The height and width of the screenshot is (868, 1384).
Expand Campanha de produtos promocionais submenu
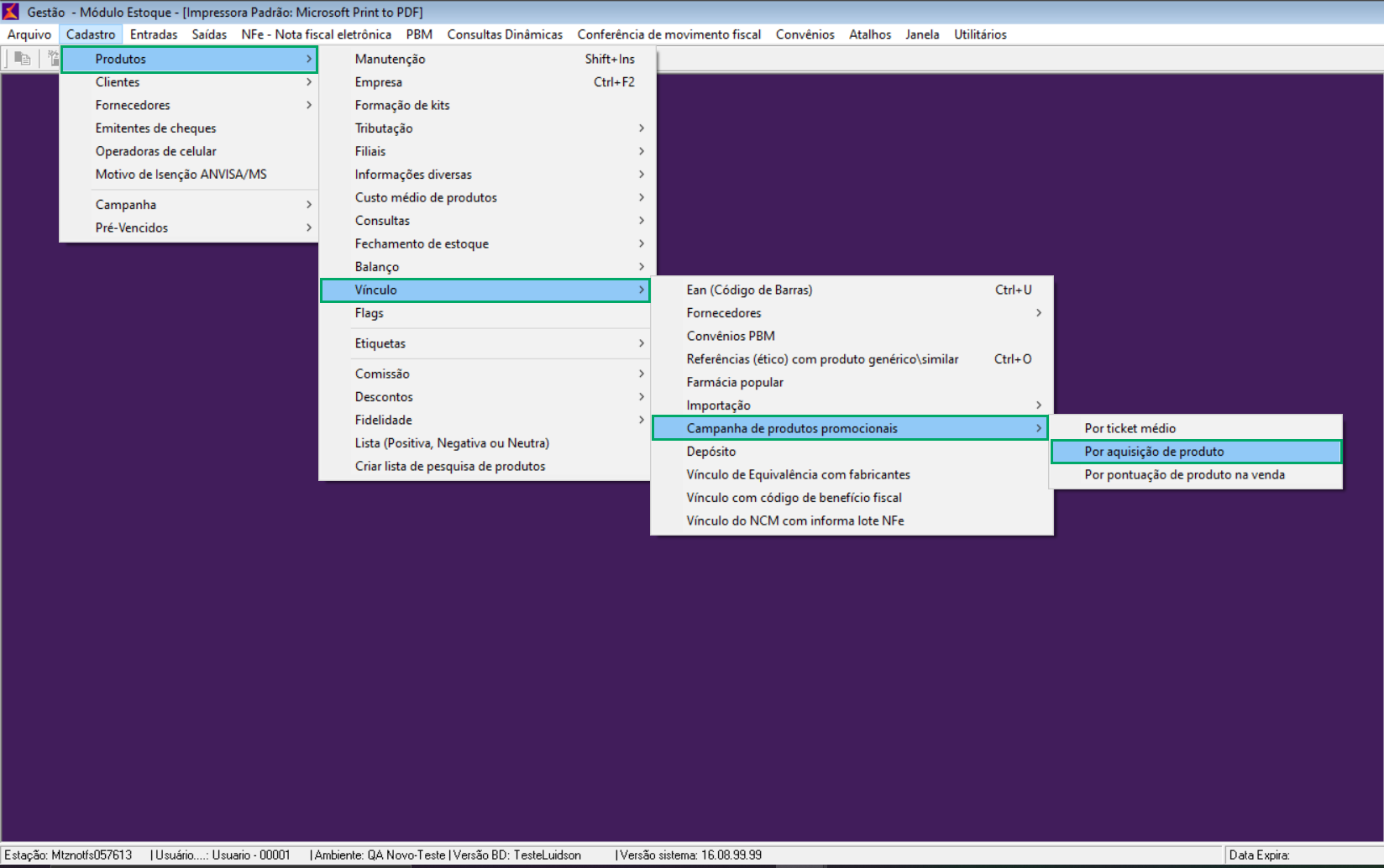[x=851, y=428]
